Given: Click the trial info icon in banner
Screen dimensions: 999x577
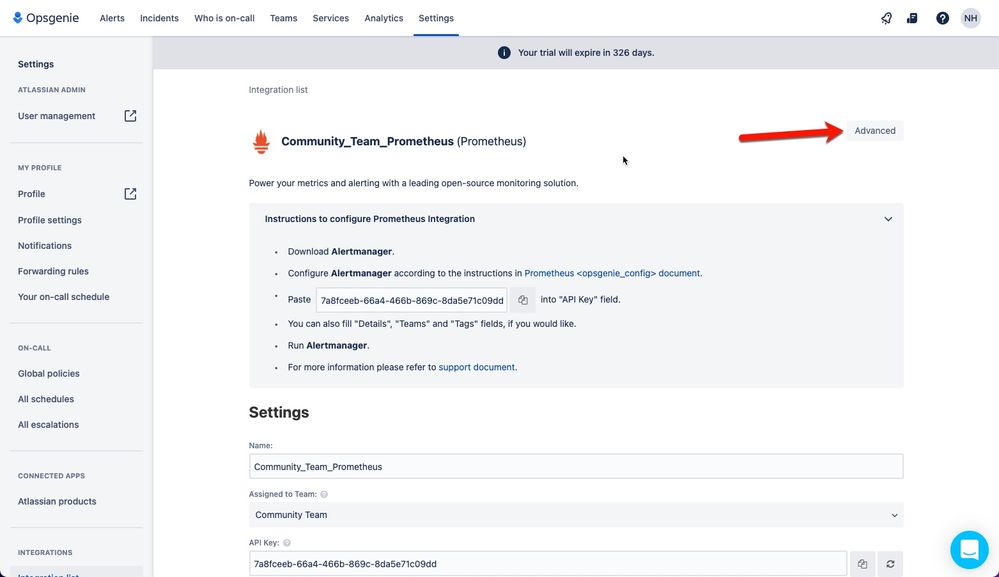Looking at the screenshot, I should point(504,52).
